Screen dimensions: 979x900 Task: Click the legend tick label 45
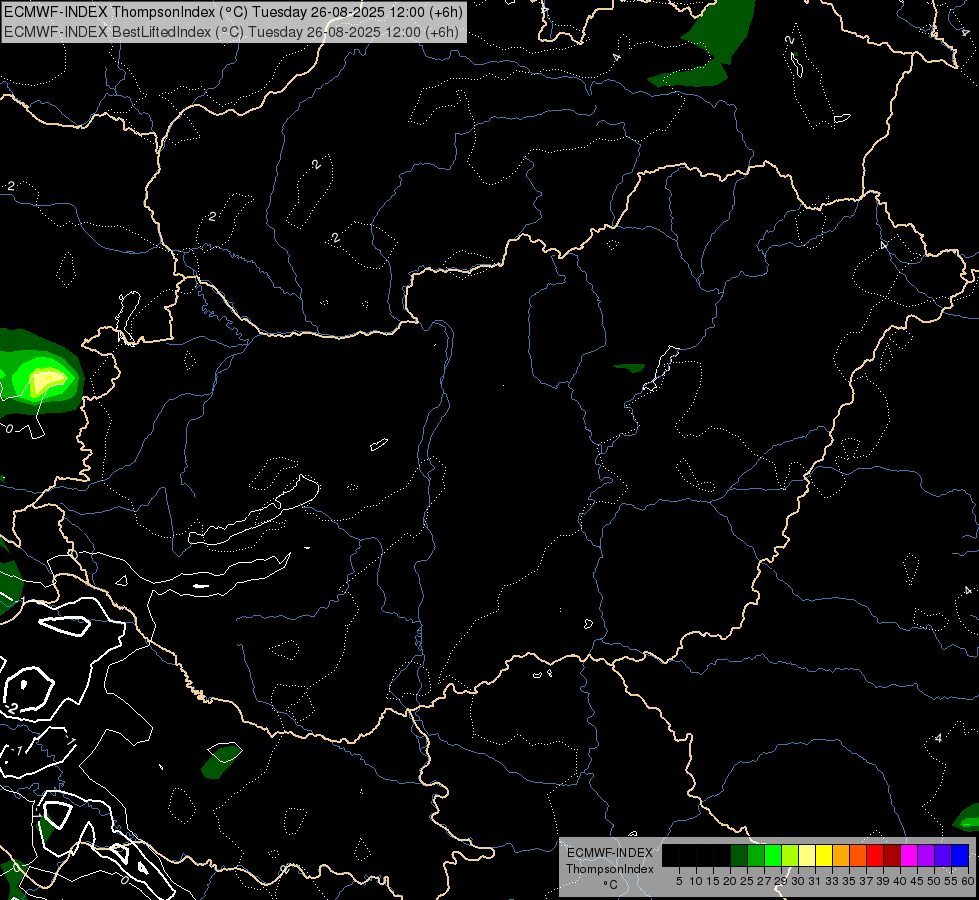click(x=917, y=881)
